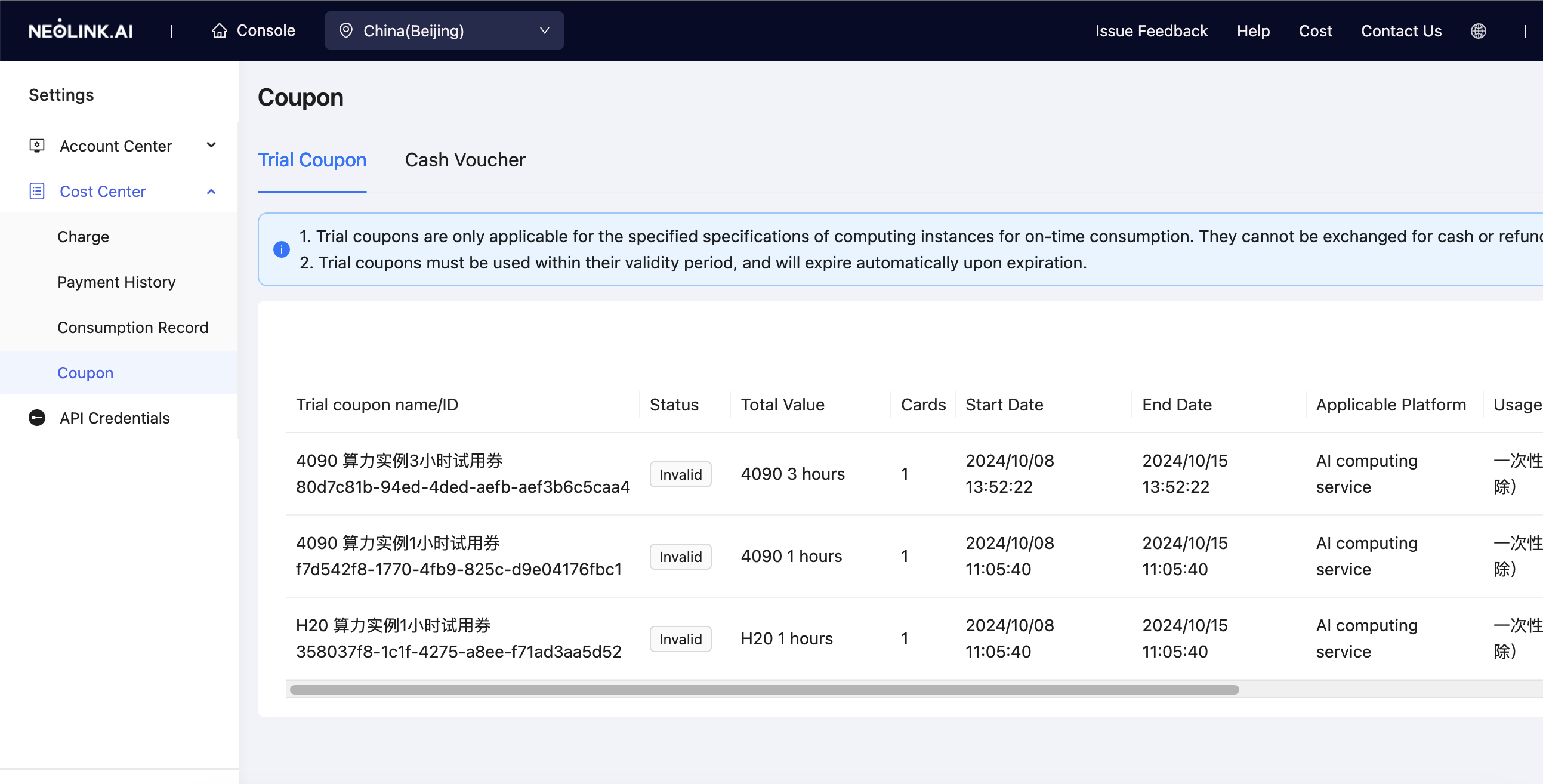Click the '4090 3 hours' total value cell
The width and height of the screenshot is (1543, 784).
click(x=792, y=474)
